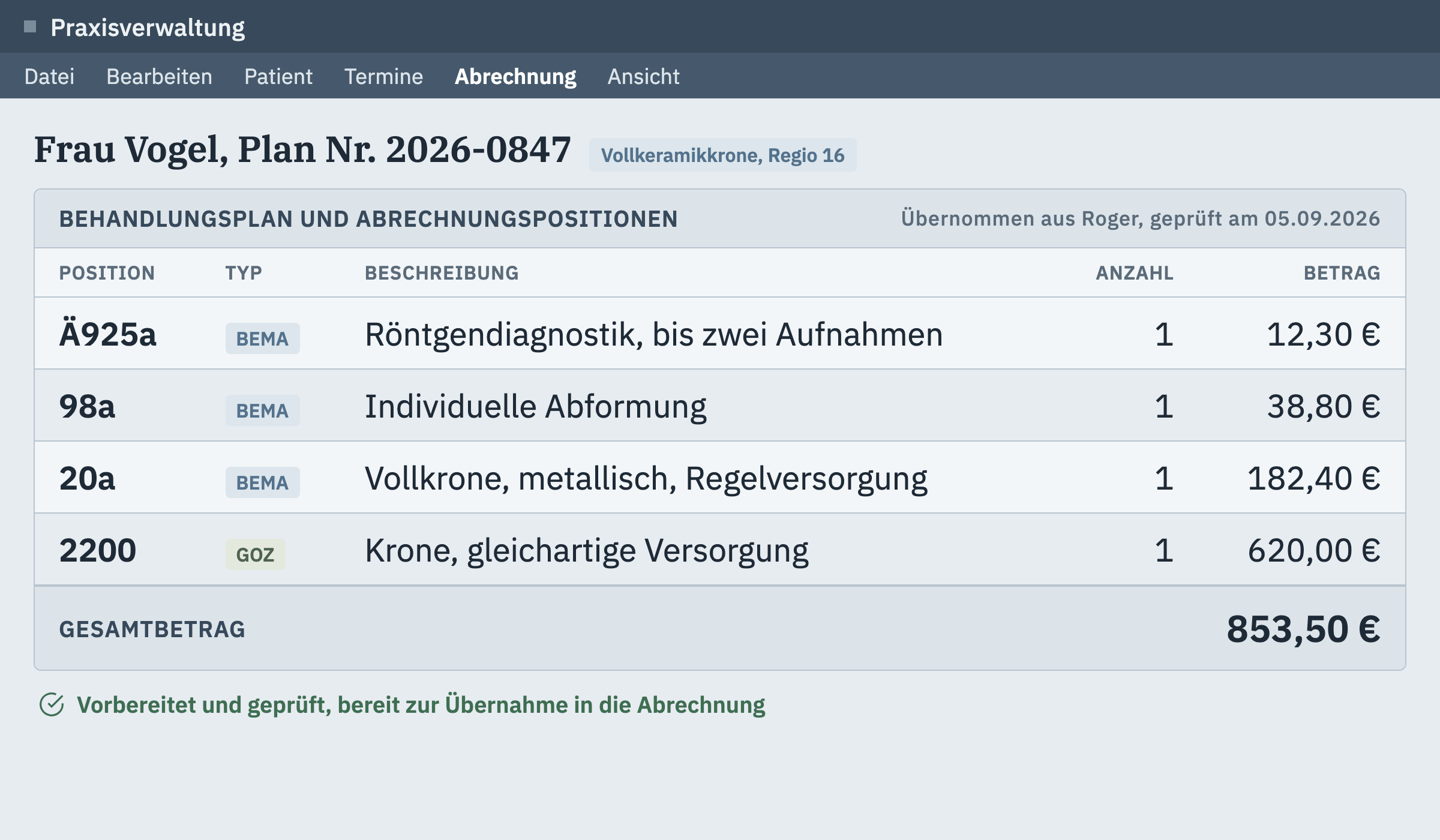Click the BEMA badge in row Ä925a
Image resolution: width=1440 pixels, height=840 pixels.
click(x=262, y=338)
